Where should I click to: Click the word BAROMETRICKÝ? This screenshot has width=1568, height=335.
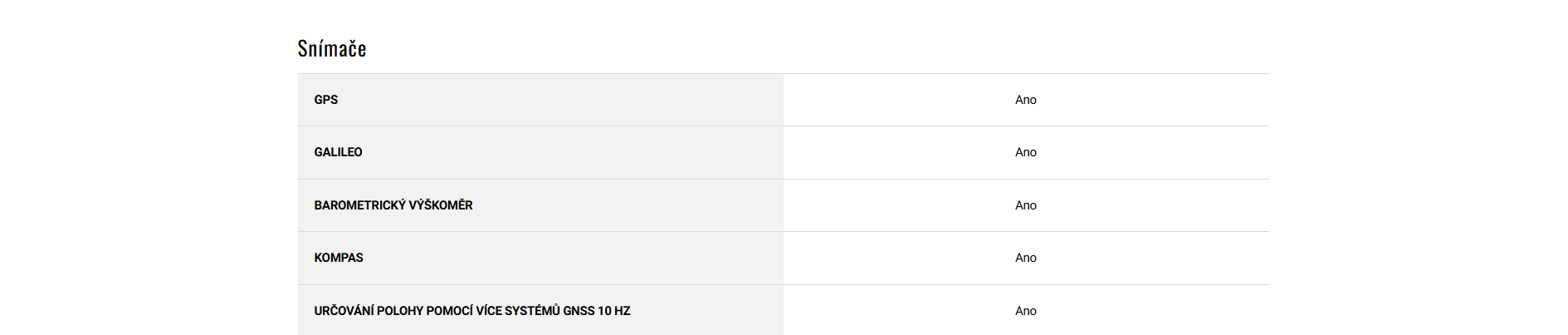click(359, 205)
